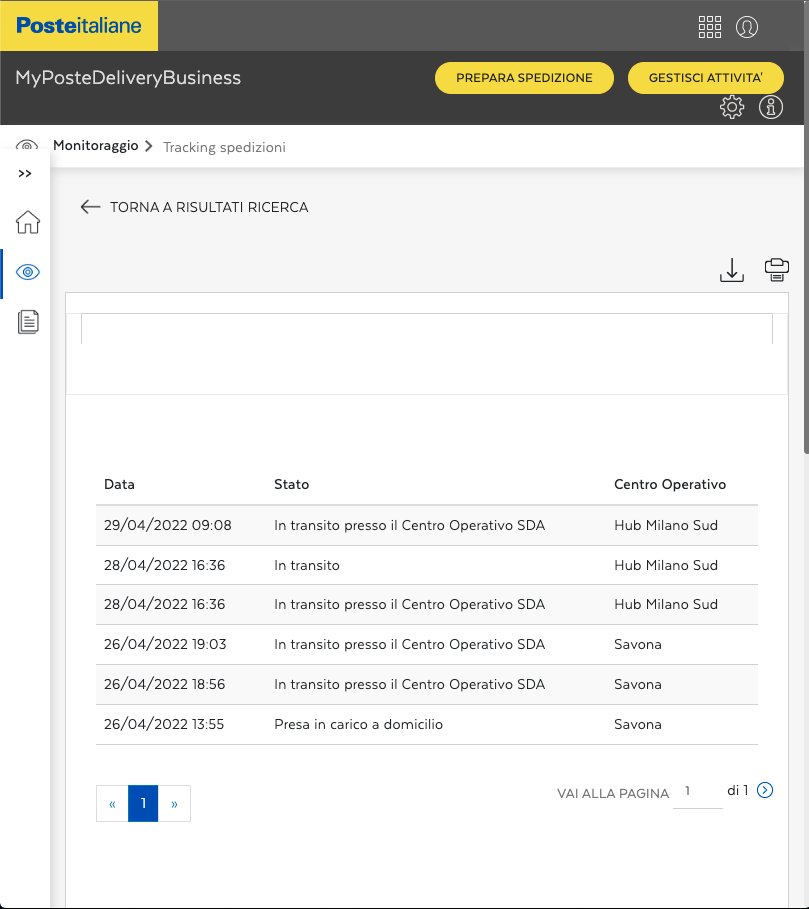Open the documents icon in sidebar
Screen dimensions: 809x909
tap(28, 322)
